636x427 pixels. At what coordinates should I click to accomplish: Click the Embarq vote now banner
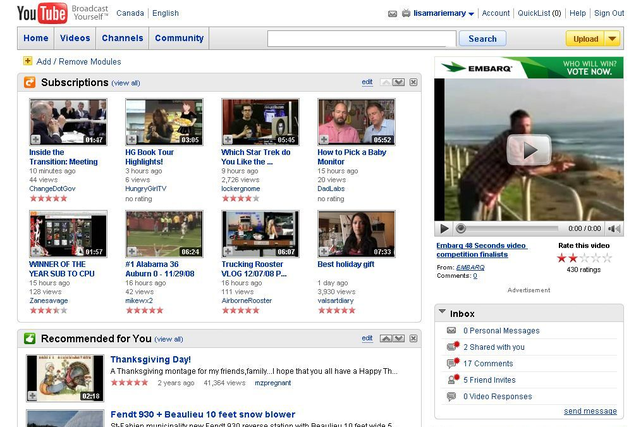[529, 68]
